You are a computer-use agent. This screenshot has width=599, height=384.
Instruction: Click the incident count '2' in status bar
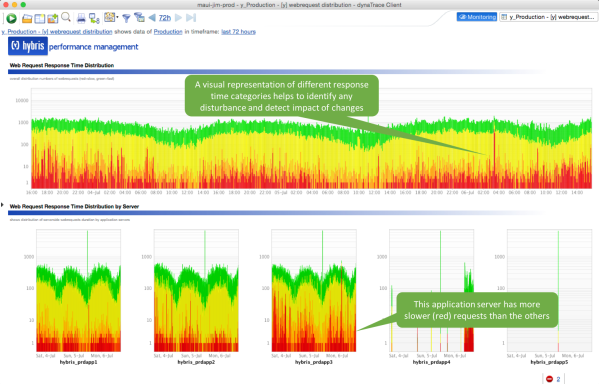tap(558, 379)
